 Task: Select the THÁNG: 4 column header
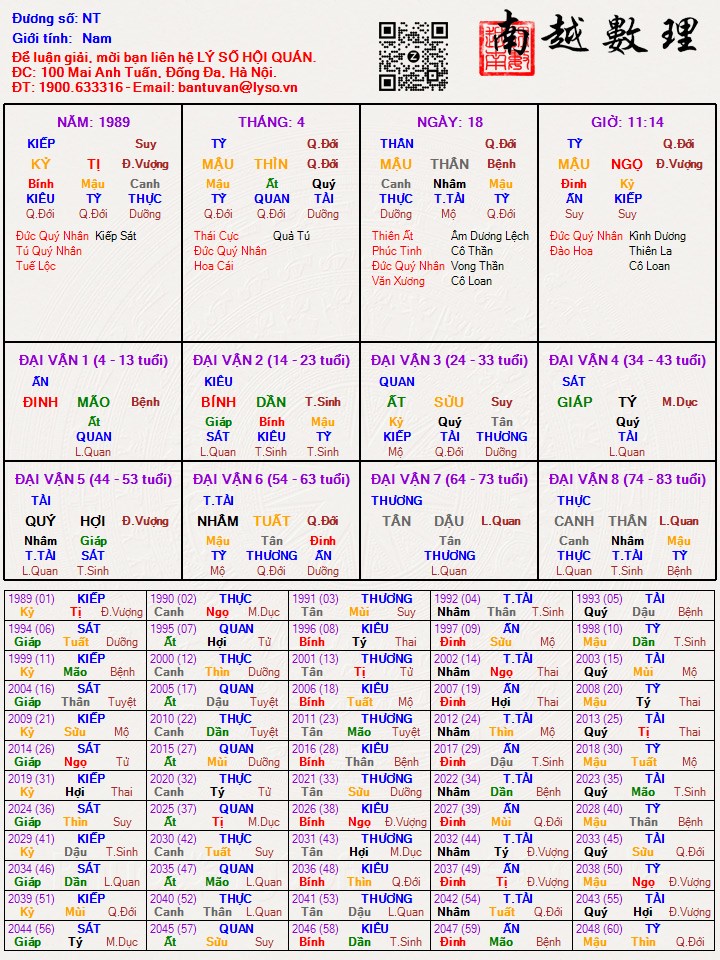coord(271,122)
